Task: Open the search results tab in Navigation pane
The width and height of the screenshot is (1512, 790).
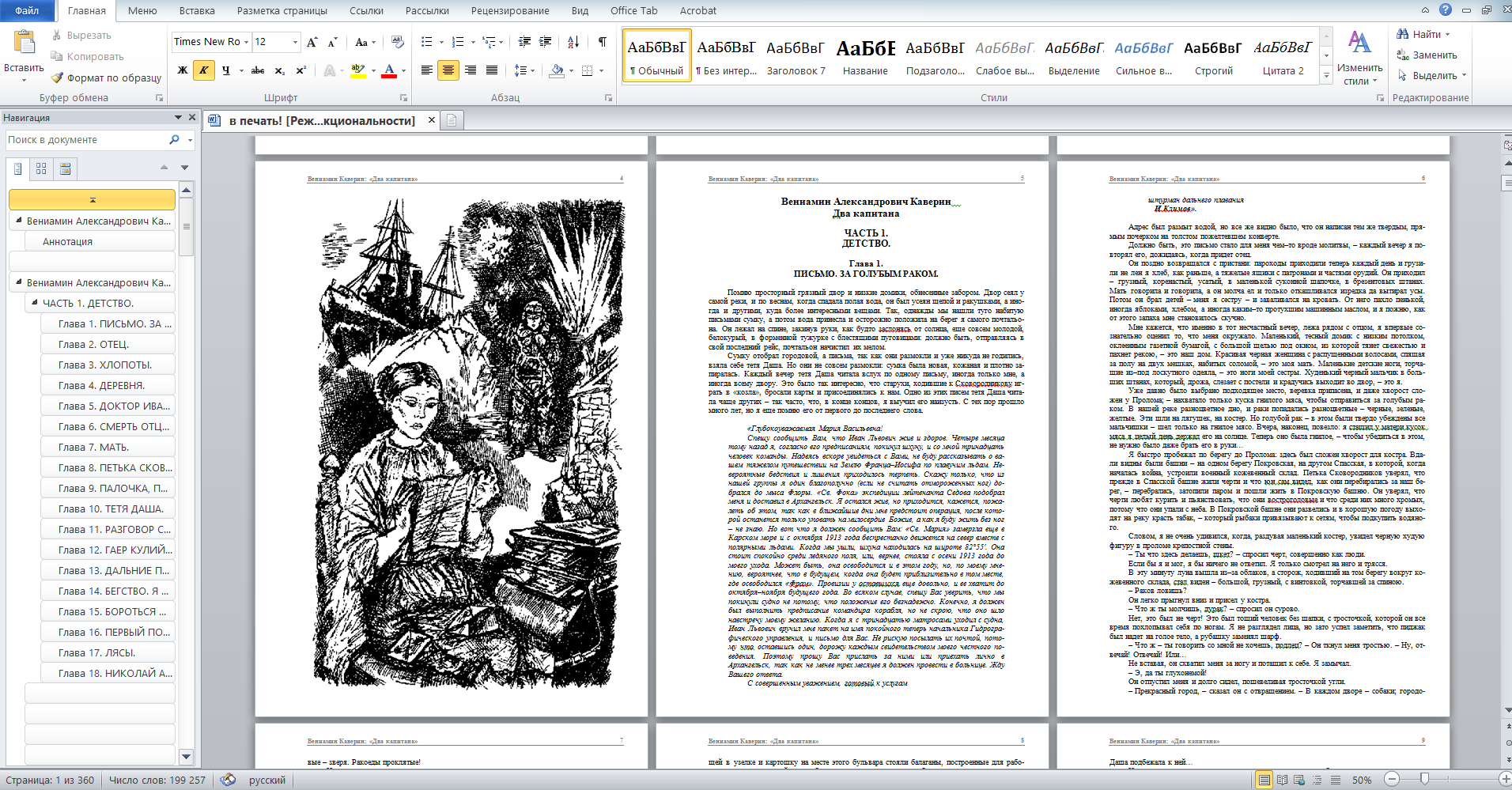Action: pos(65,168)
